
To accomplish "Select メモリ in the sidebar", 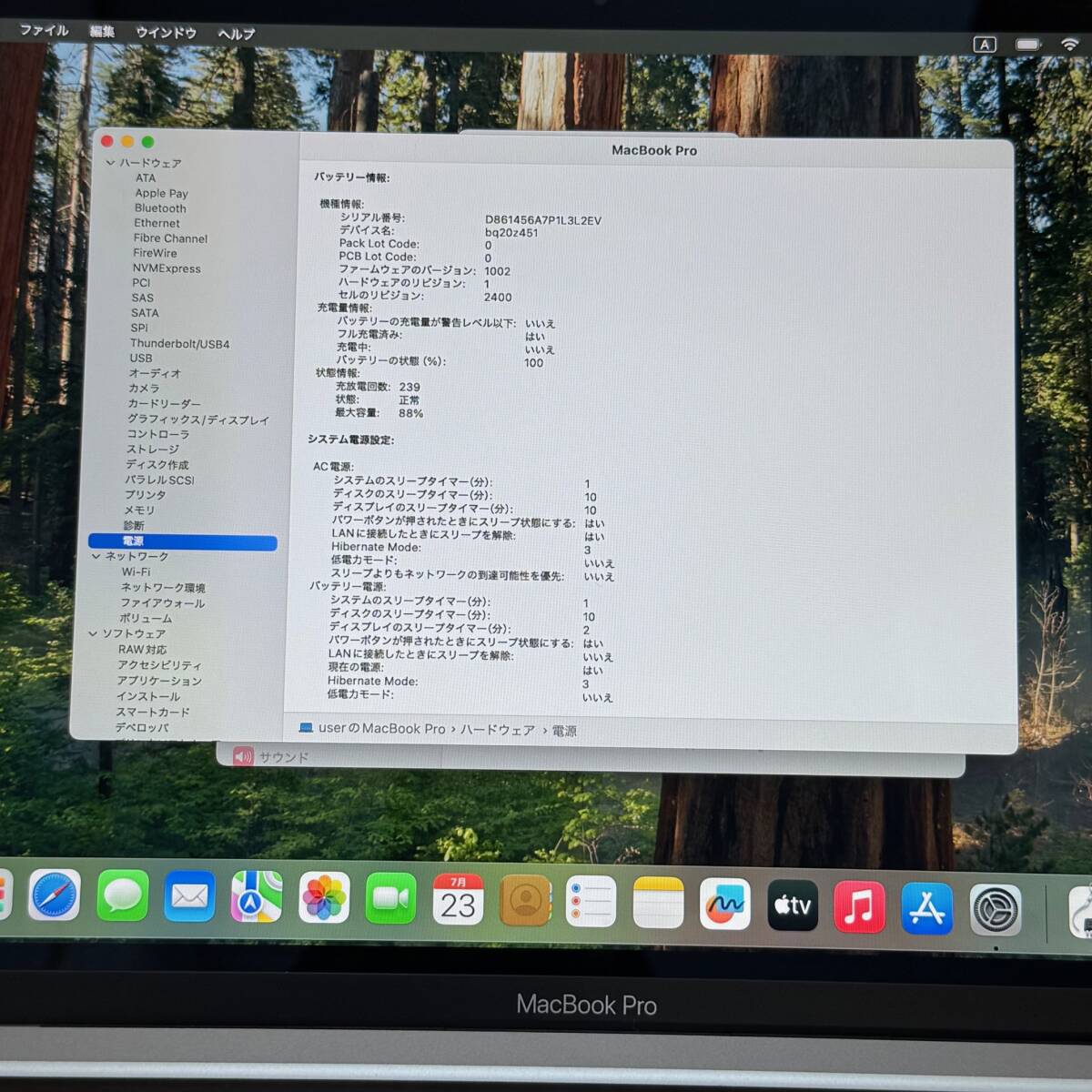I will coord(139,511).
